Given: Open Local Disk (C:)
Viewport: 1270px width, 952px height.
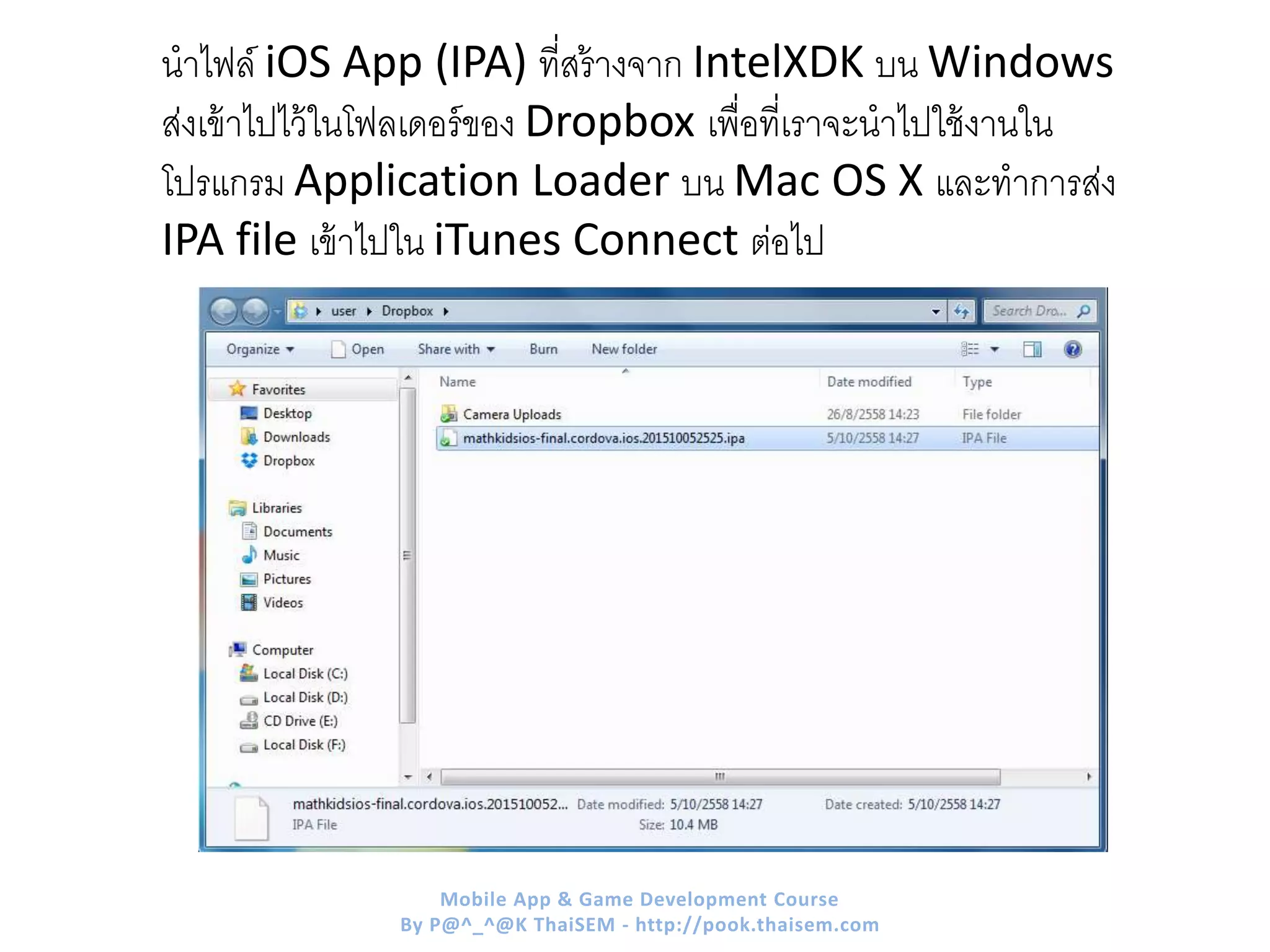Looking at the screenshot, I should click(305, 674).
